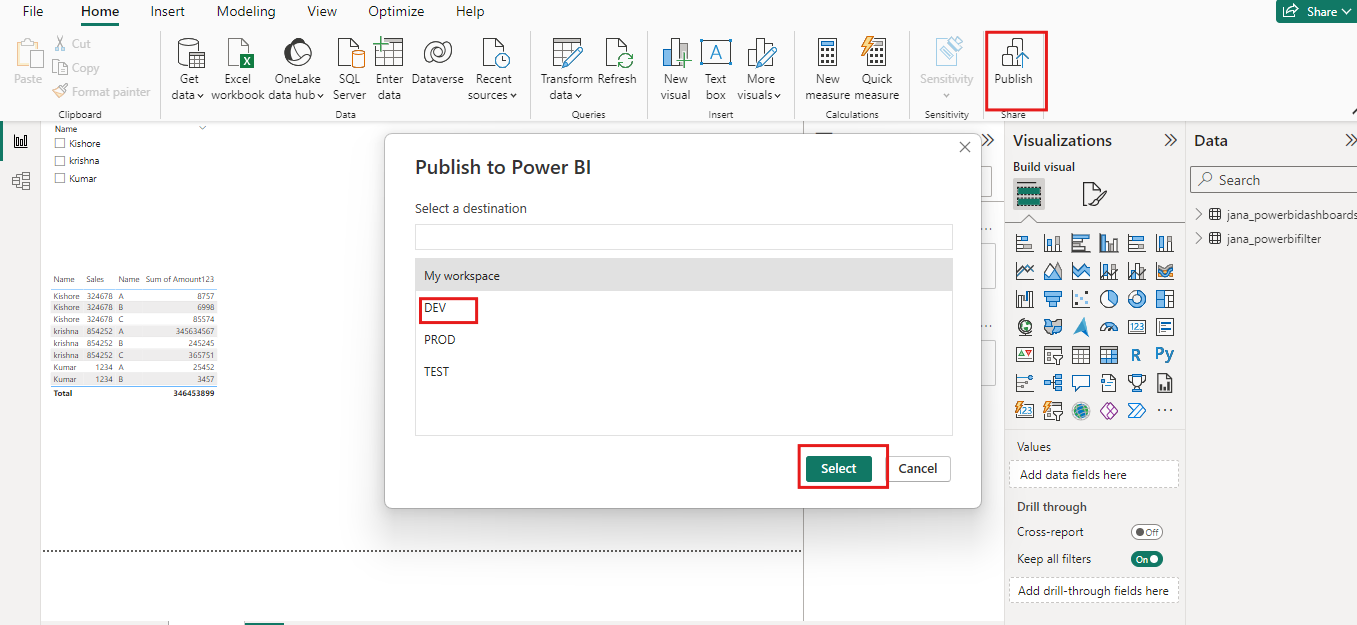Switch to the Home ribbon tab

(100, 12)
